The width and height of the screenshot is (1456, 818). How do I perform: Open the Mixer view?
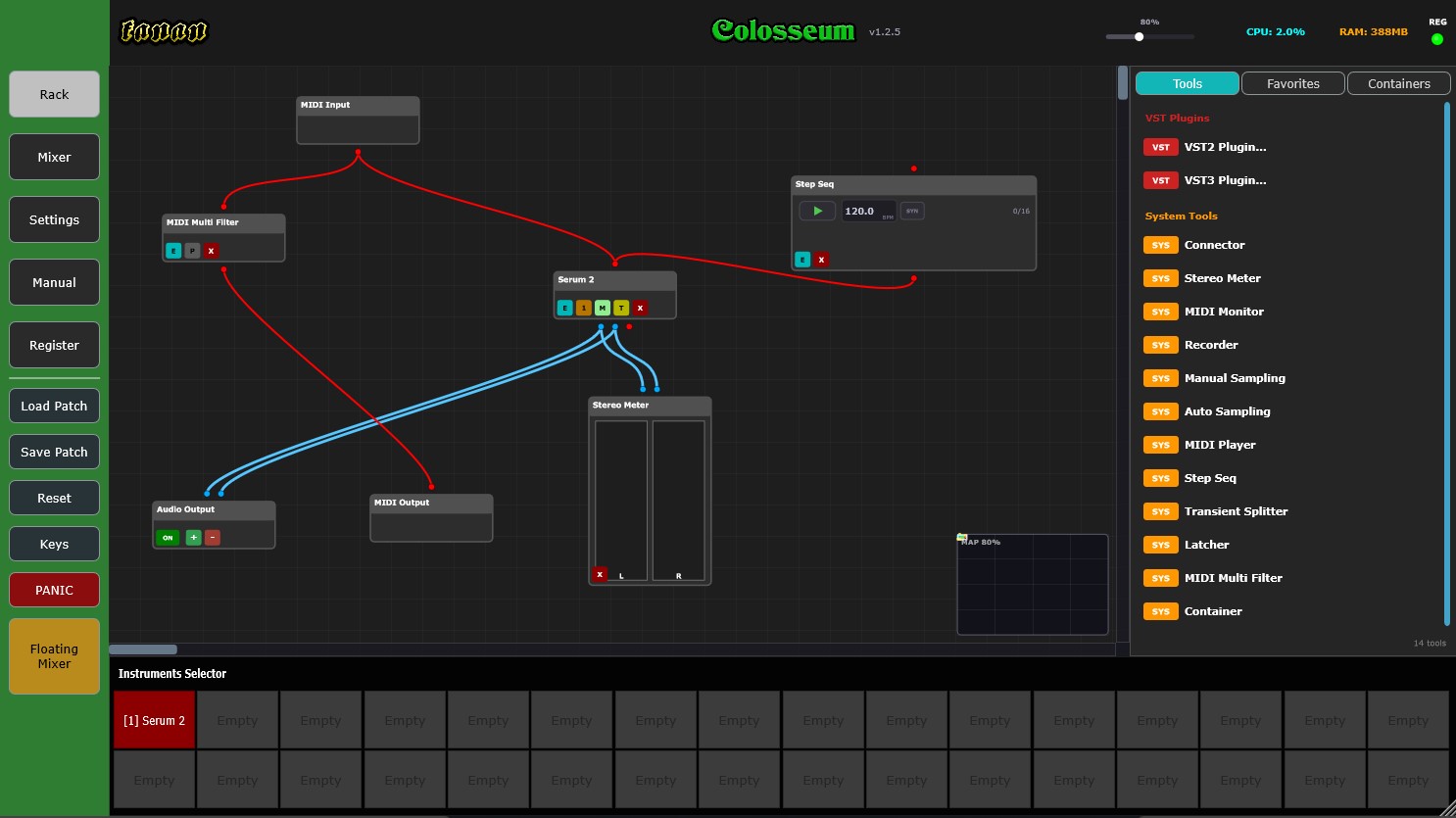click(54, 157)
